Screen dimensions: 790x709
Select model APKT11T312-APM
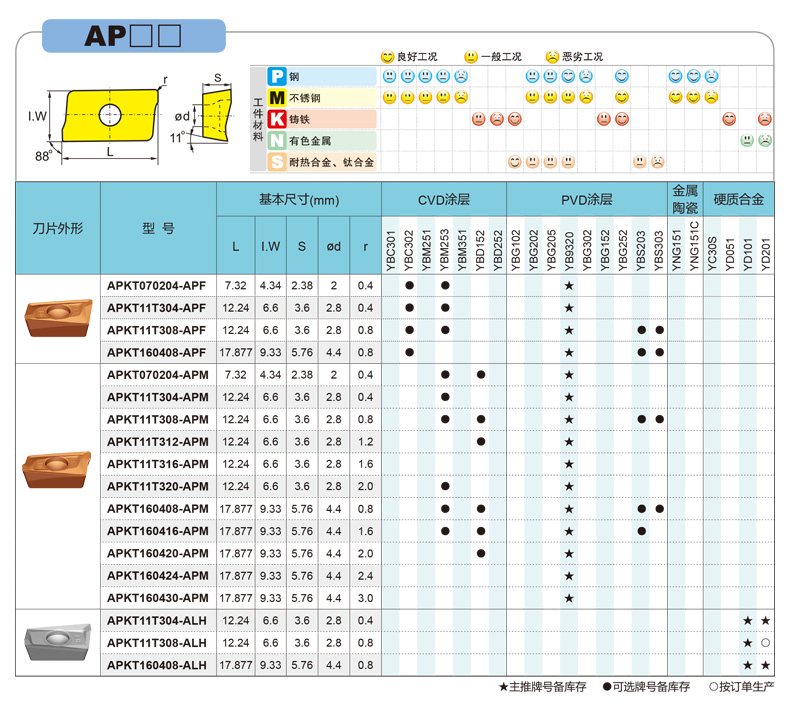(x=158, y=441)
